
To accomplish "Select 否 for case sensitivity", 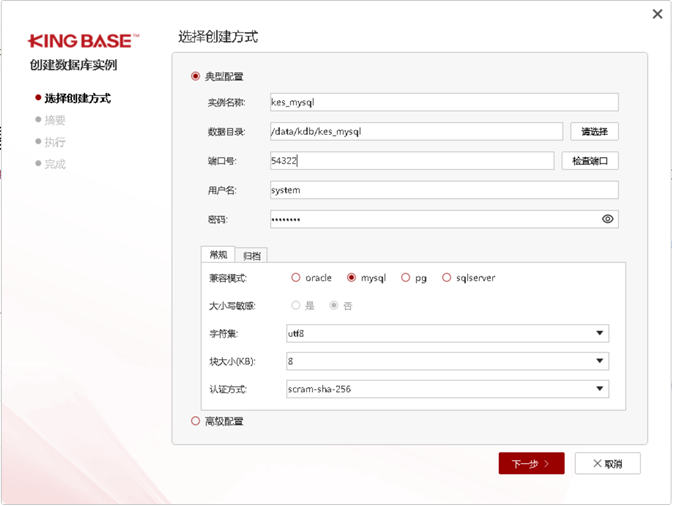I will pyautogui.click(x=333, y=306).
